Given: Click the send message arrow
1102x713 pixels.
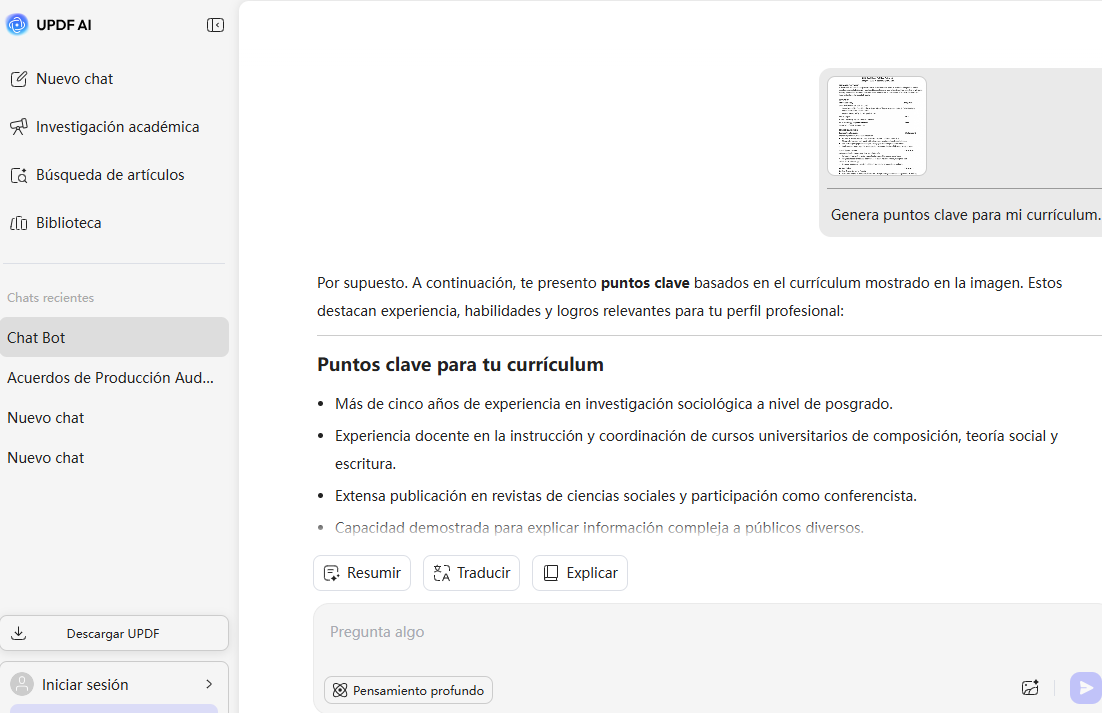Looking at the screenshot, I should click(x=1084, y=688).
